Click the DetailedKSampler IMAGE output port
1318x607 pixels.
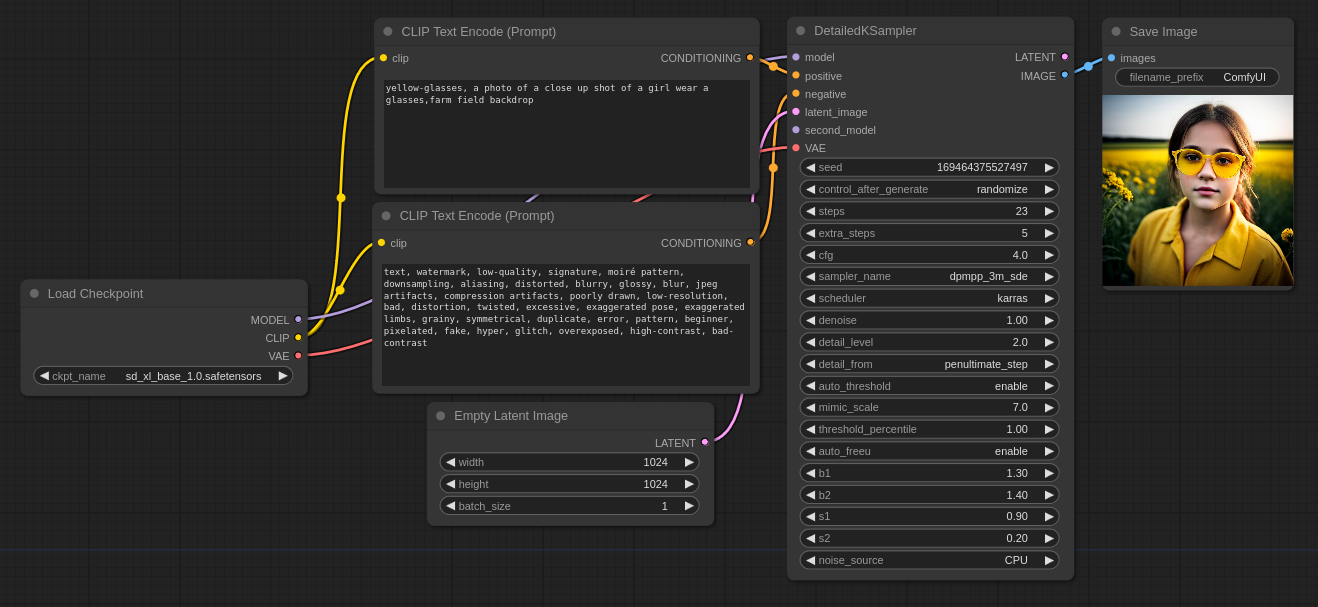(1064, 75)
